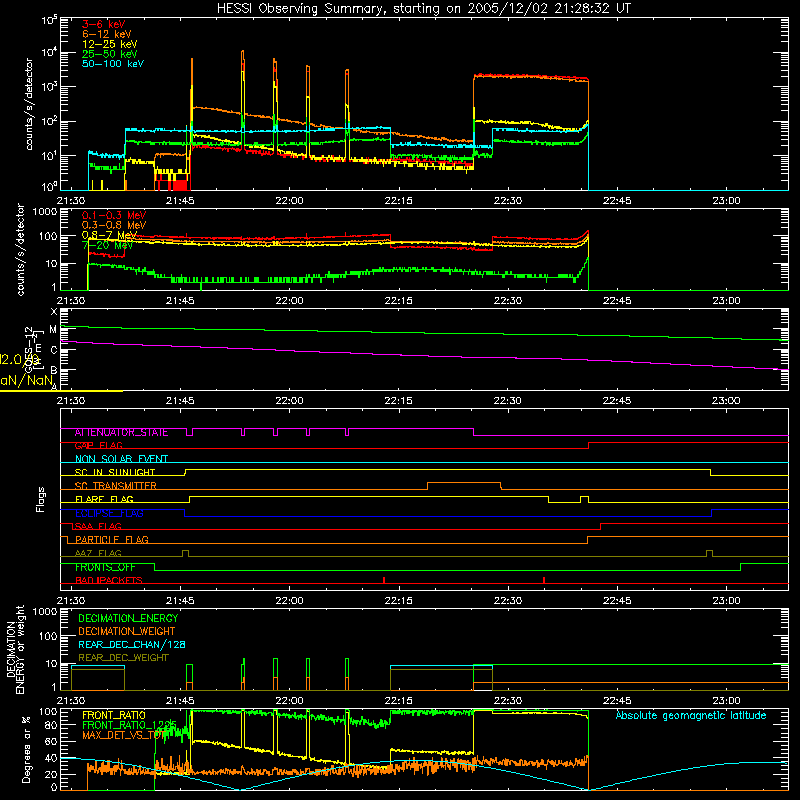Click the ATTENUATOR_STATE flag label
The image size is (800, 800).
(121, 433)
